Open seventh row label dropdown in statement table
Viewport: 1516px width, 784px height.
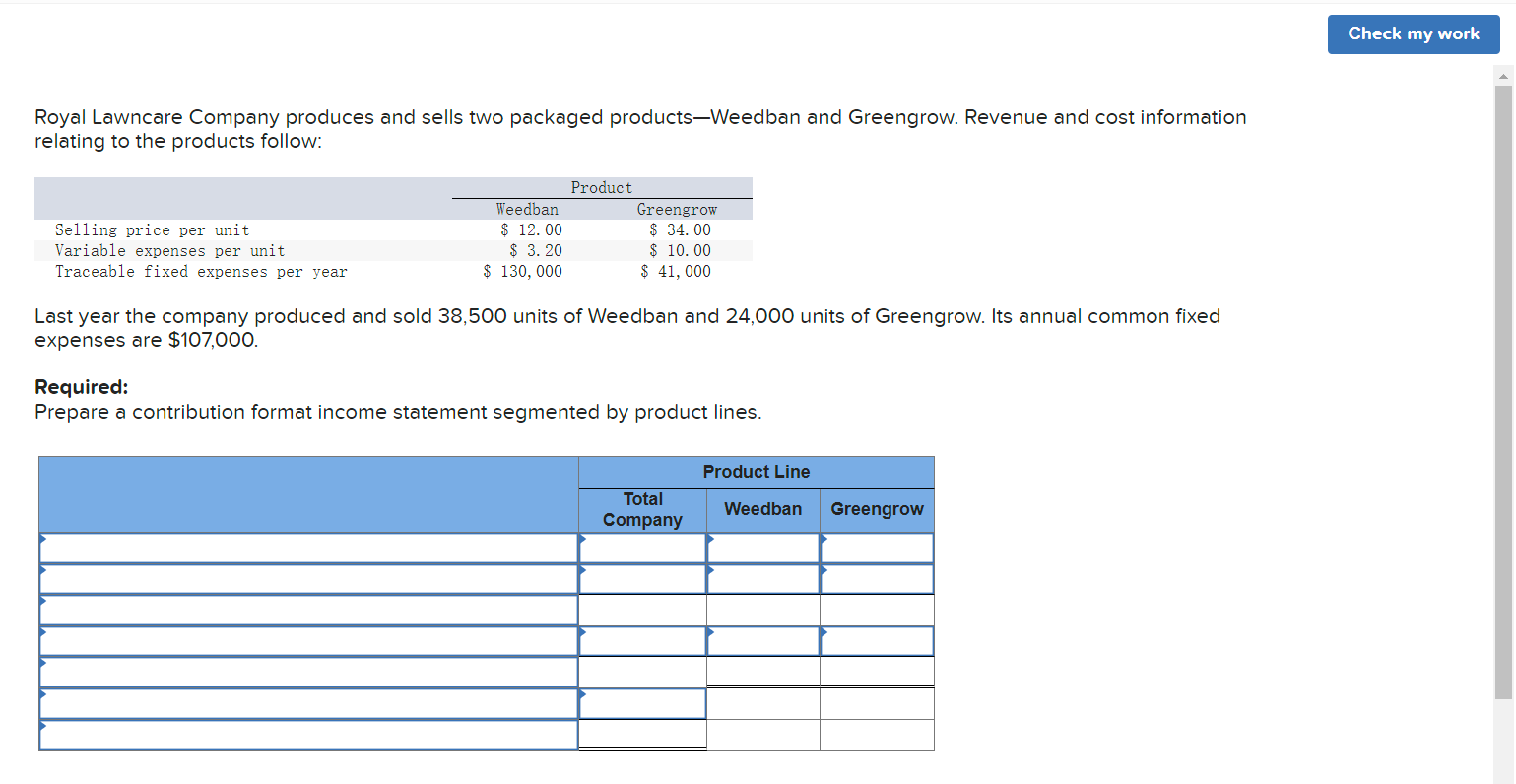tap(308, 735)
